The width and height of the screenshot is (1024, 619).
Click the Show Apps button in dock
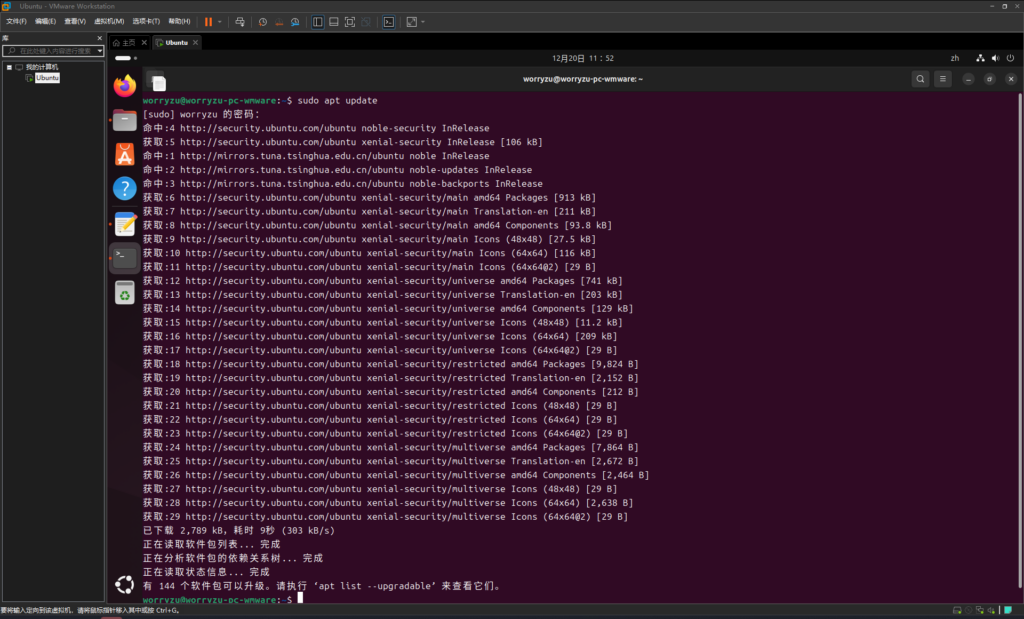124,585
